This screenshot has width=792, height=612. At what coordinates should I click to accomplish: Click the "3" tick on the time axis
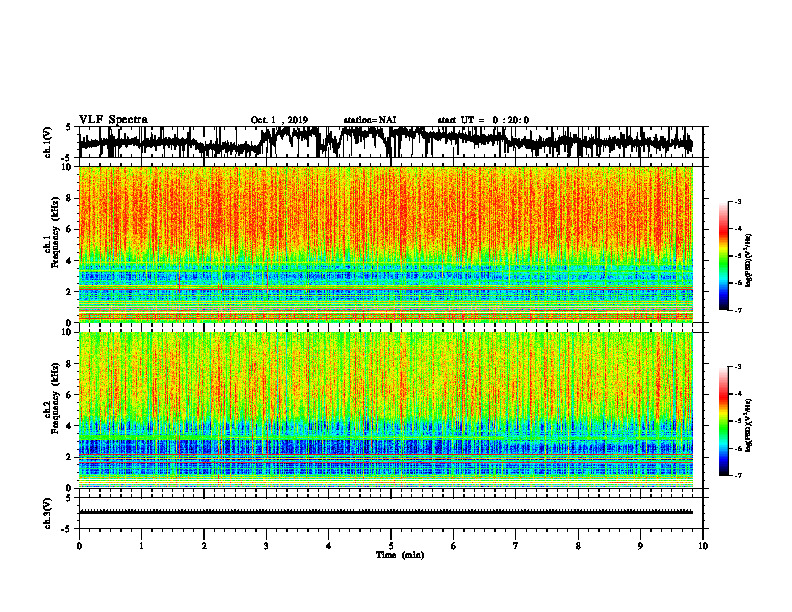click(x=266, y=546)
